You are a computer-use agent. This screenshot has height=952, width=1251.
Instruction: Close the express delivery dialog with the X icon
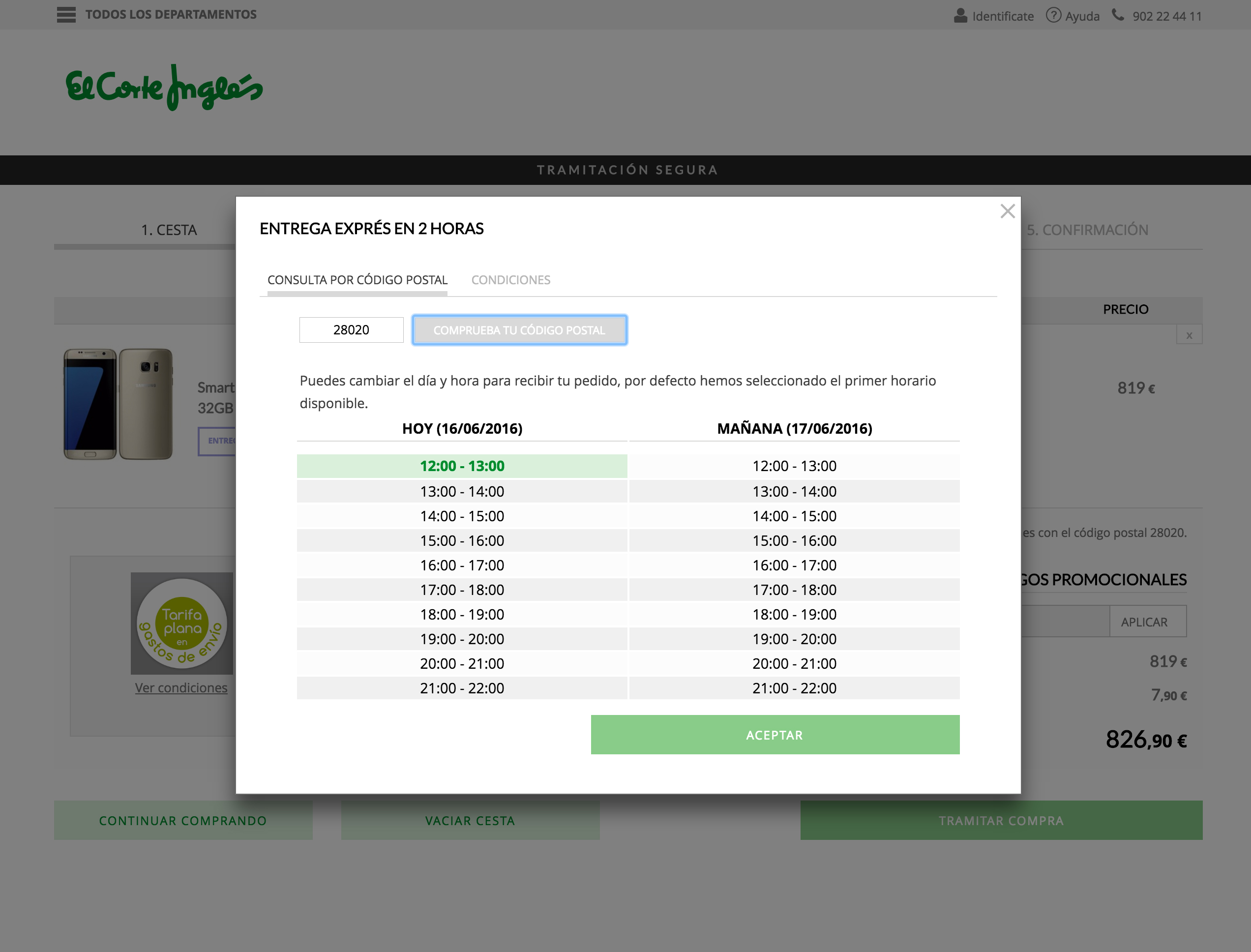[1008, 211]
